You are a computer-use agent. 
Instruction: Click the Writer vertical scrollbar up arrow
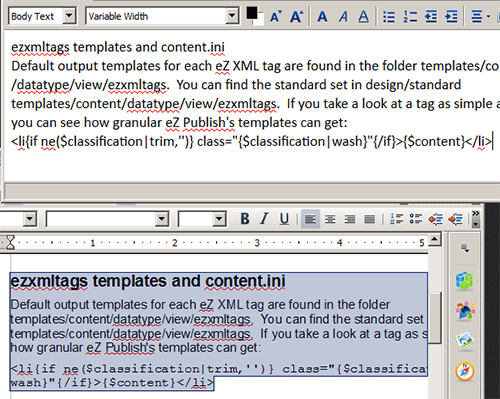(435, 239)
